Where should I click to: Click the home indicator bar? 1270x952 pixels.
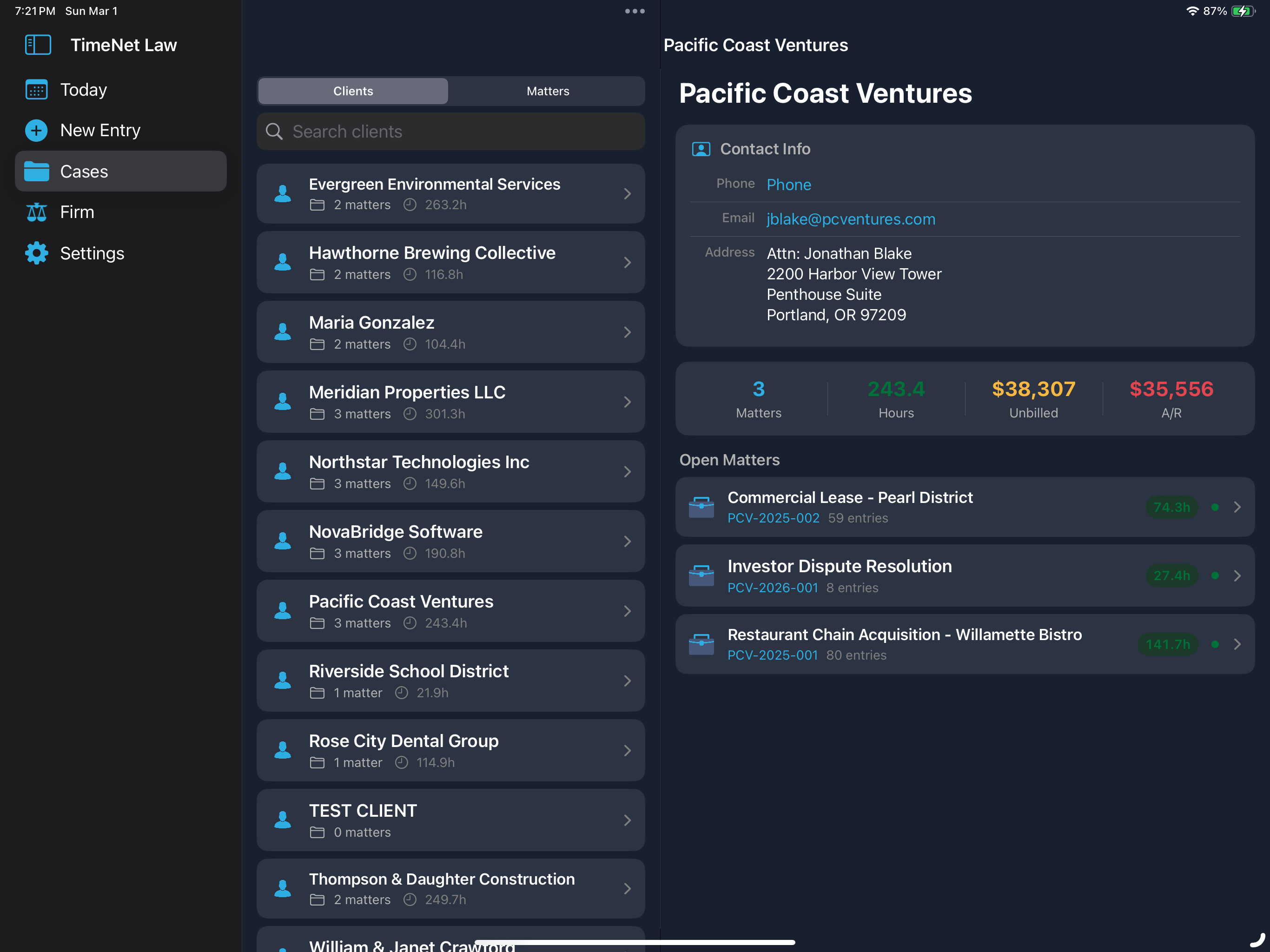click(x=635, y=942)
